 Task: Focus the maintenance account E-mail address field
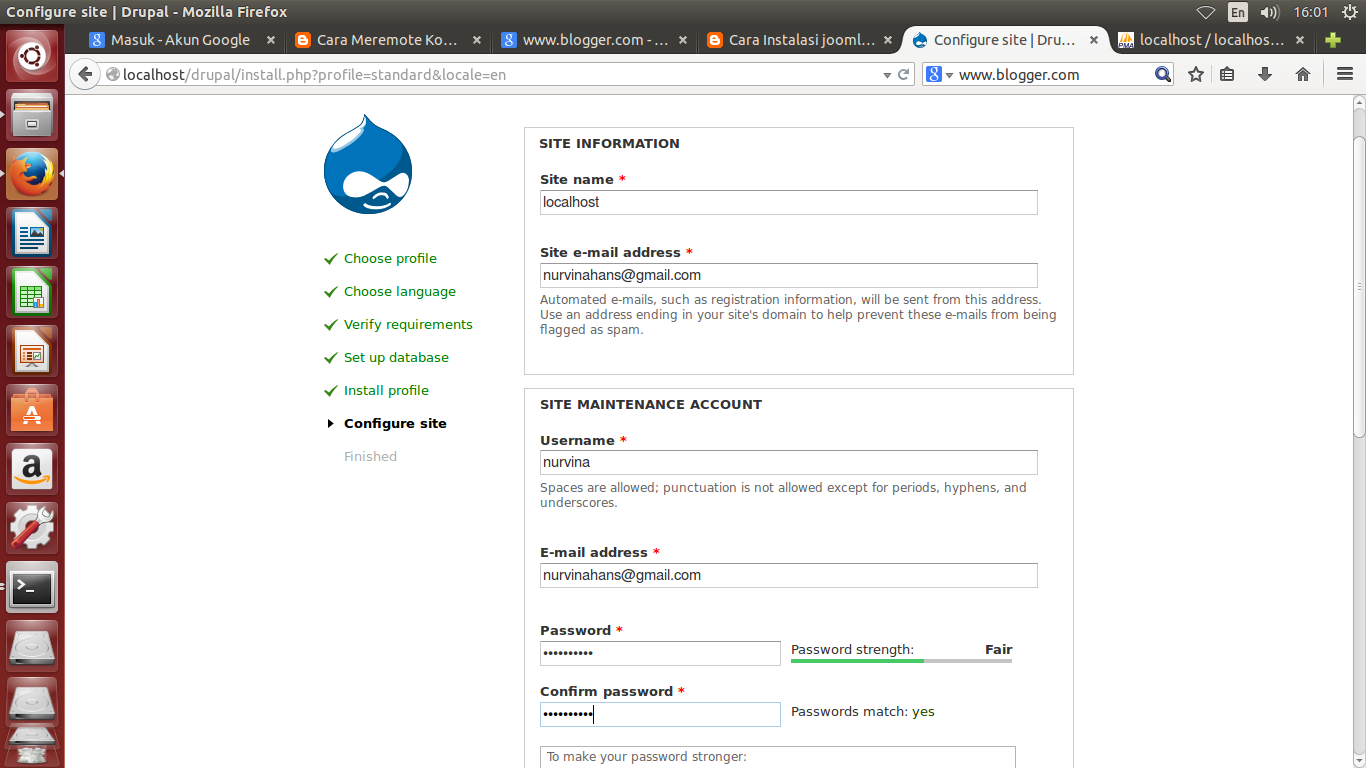[789, 575]
